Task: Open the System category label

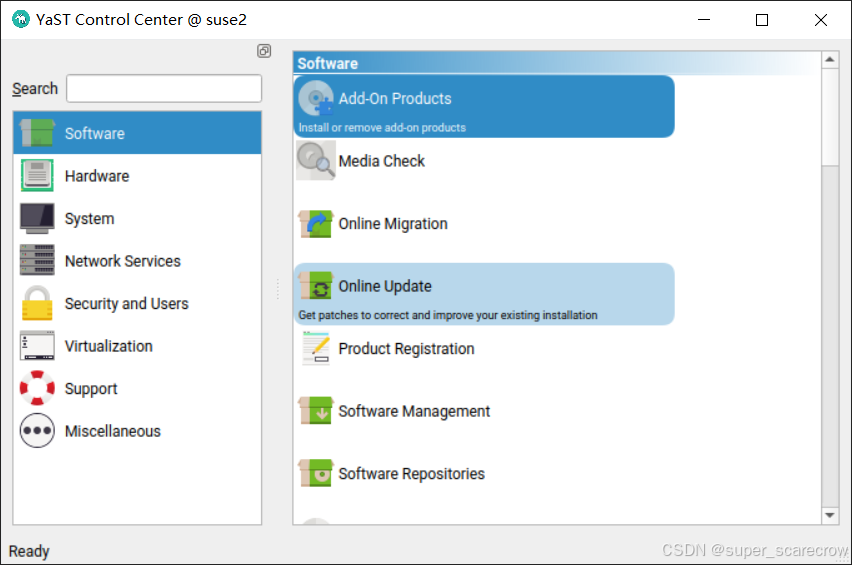Action: click(x=90, y=219)
